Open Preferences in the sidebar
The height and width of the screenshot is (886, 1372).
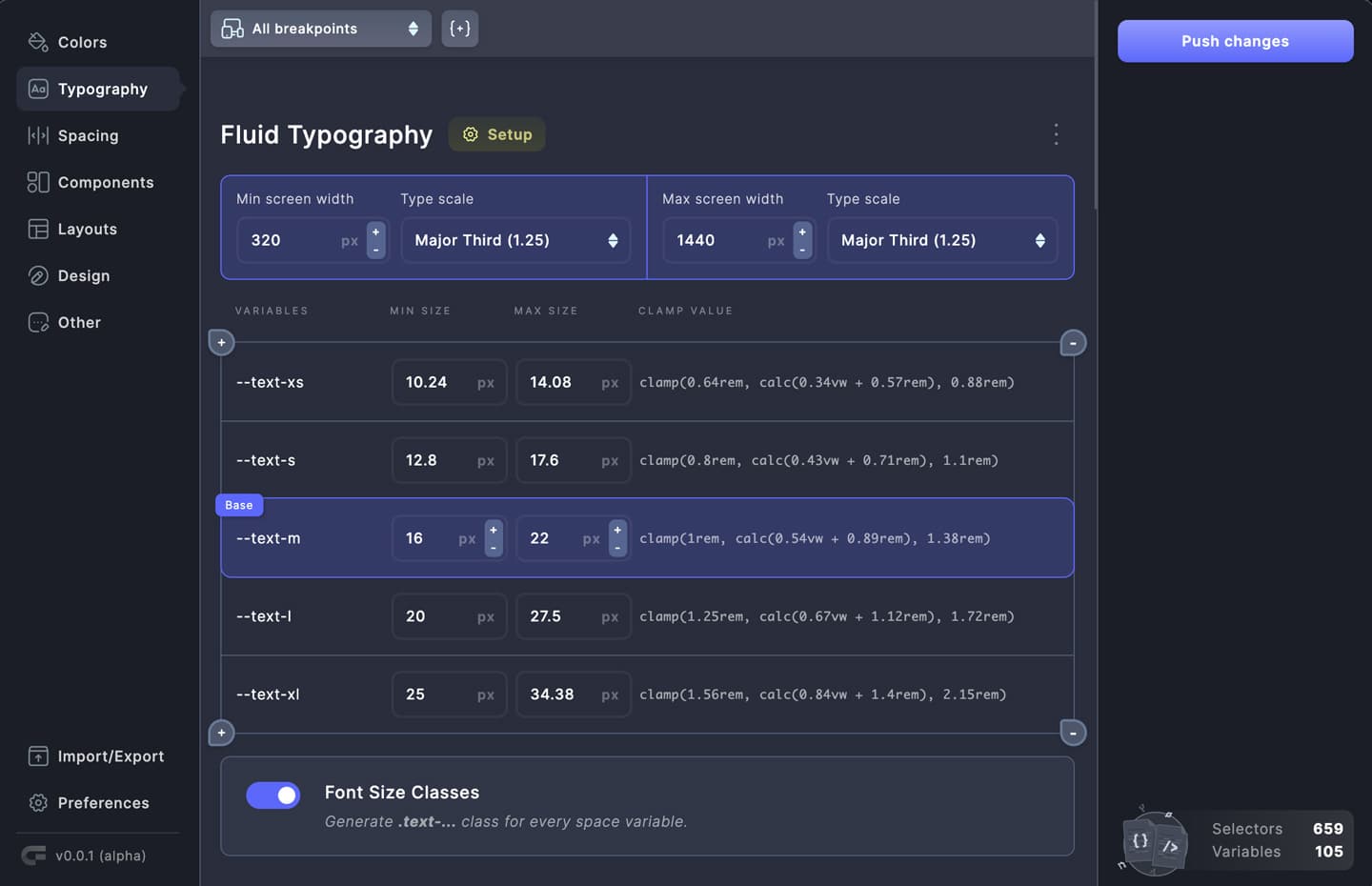(103, 803)
